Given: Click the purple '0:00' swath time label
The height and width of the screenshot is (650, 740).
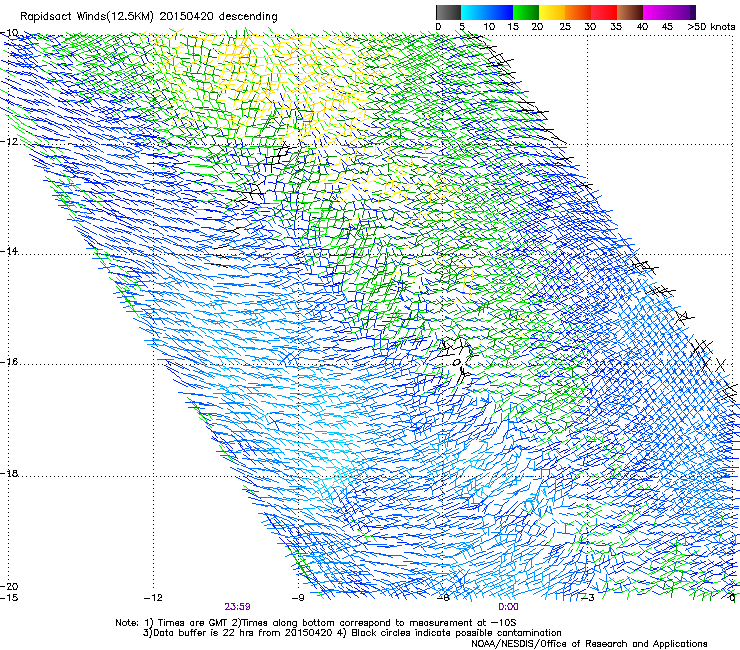Looking at the screenshot, I should [508, 607].
